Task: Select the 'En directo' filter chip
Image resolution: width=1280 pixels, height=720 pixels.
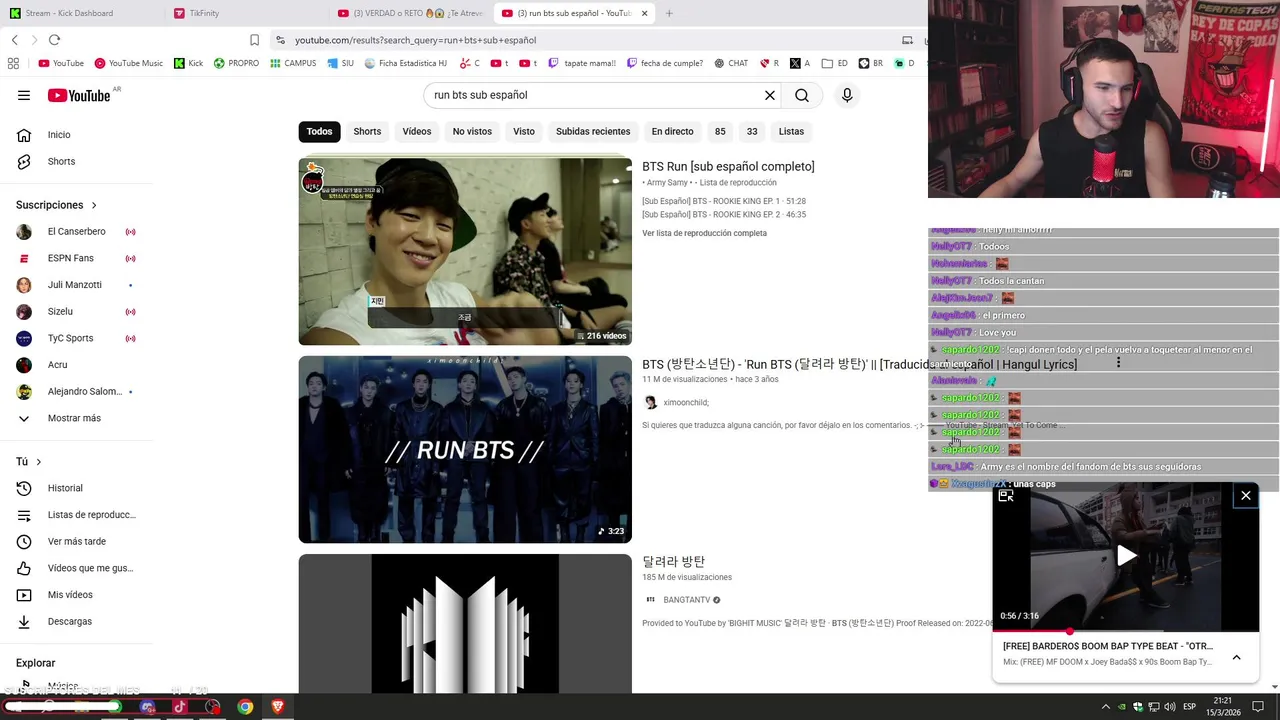Action: [x=672, y=131]
